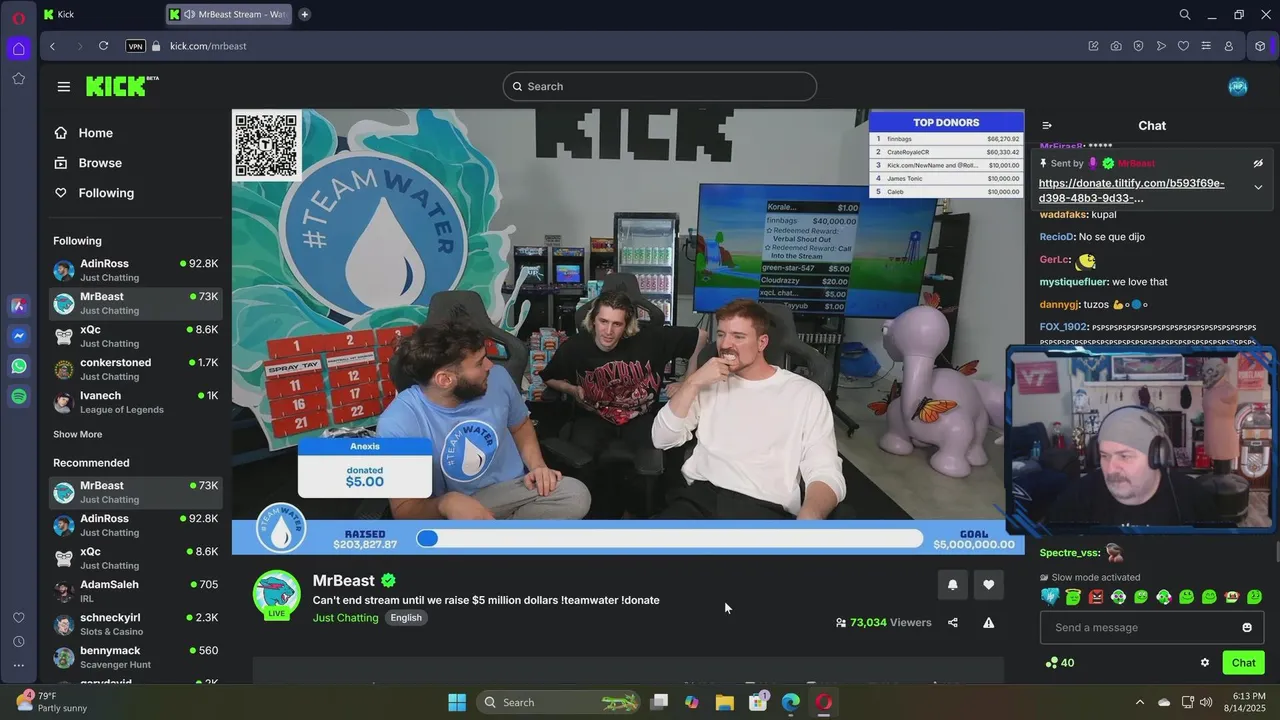Open the Opera sidebar home icon

(x=19, y=48)
